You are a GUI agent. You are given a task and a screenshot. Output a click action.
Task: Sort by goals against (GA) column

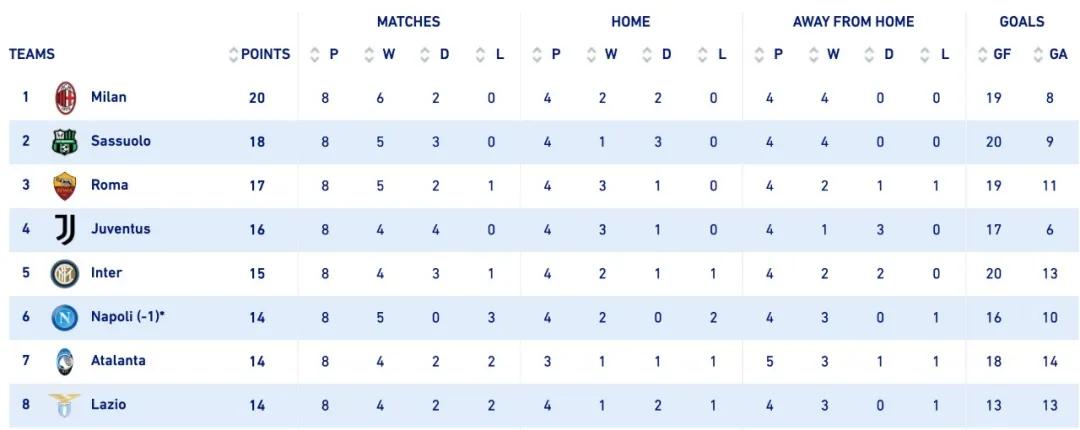tap(1050, 55)
